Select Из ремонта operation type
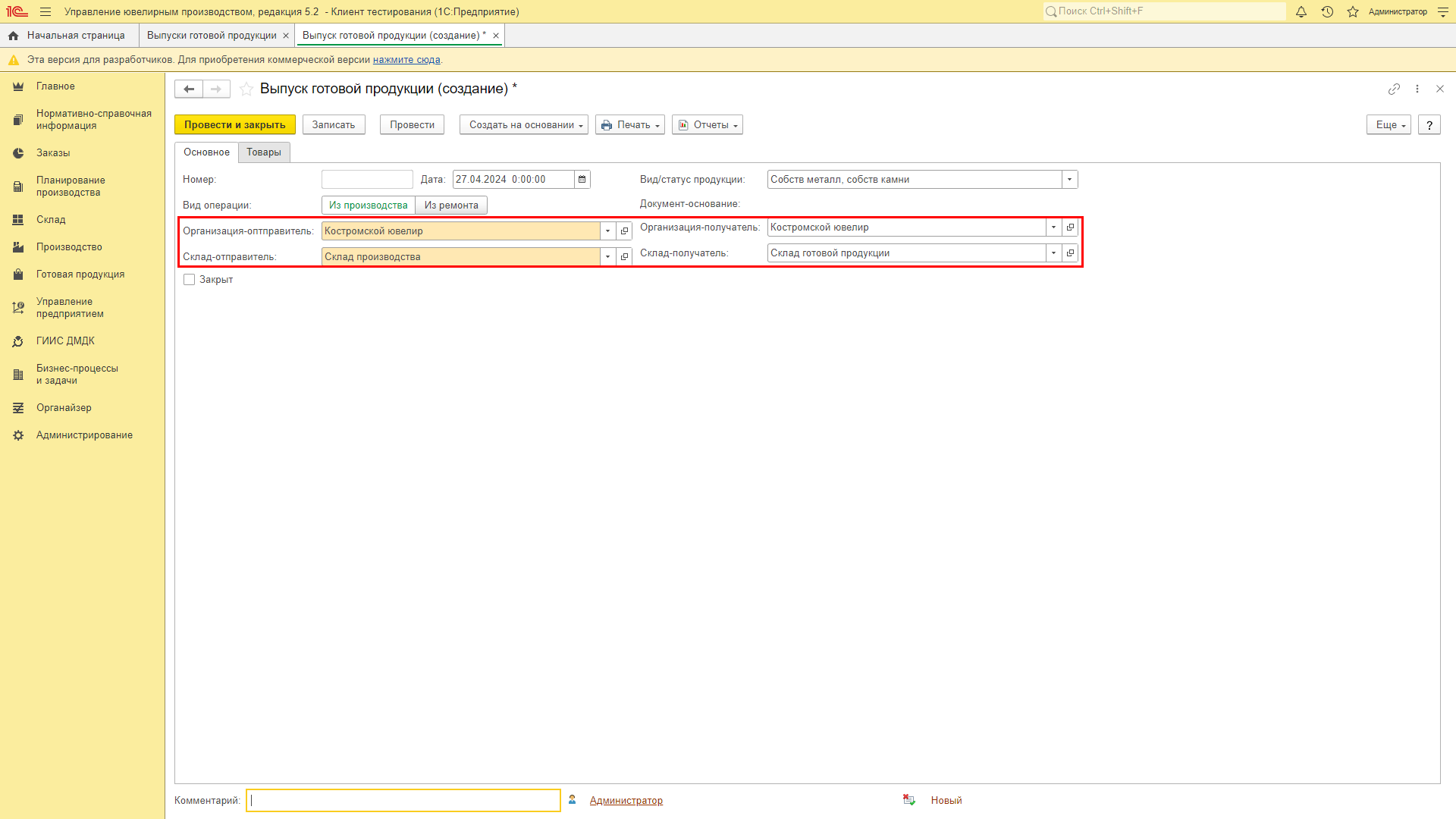 (x=451, y=206)
